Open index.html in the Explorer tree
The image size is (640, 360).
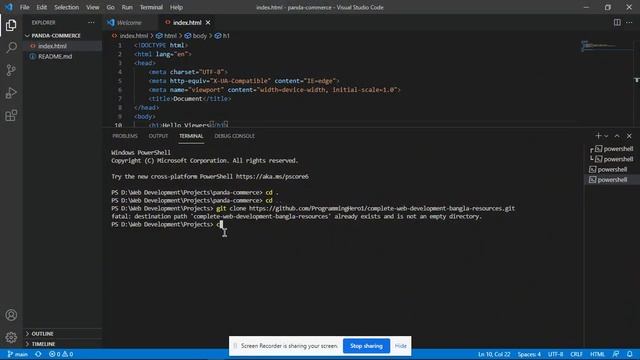pos(52,46)
